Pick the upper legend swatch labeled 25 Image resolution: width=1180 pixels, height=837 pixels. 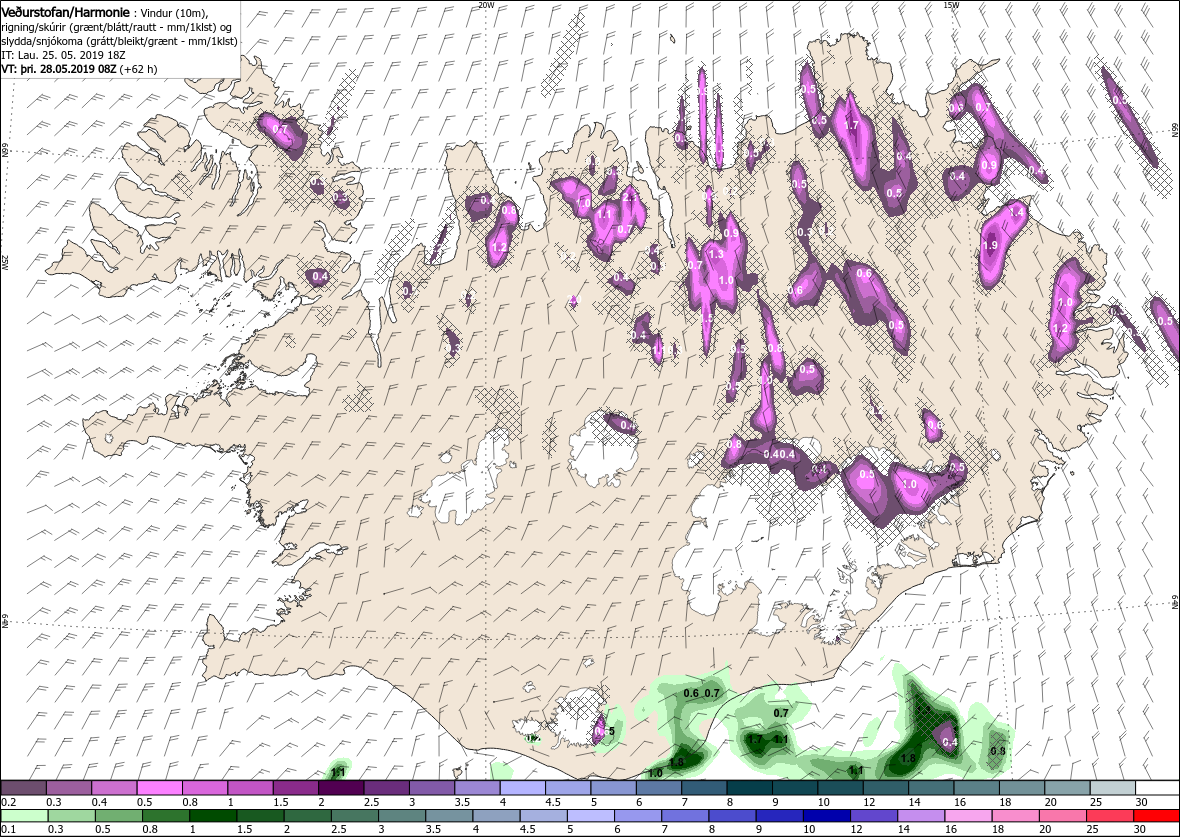(1112, 788)
